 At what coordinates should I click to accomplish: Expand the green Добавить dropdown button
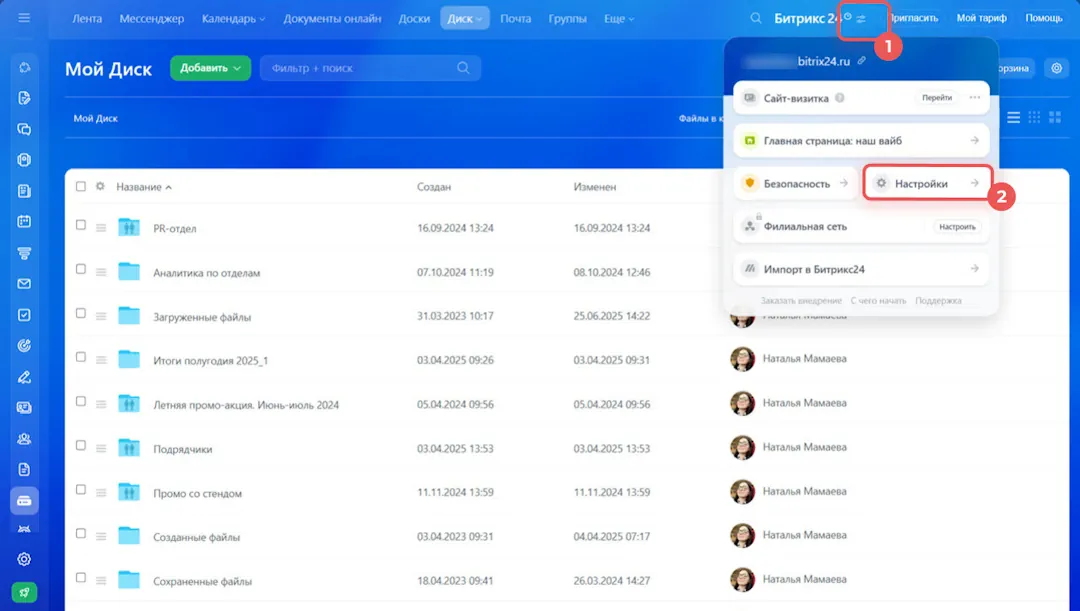tap(210, 68)
